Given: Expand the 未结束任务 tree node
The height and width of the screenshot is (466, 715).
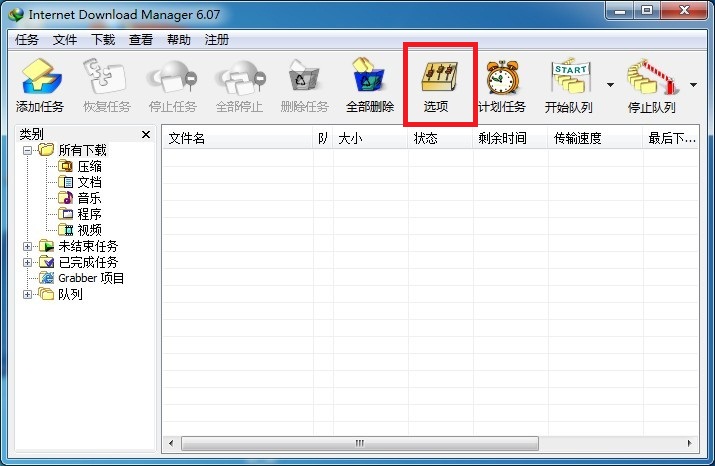Looking at the screenshot, I should click(x=28, y=246).
